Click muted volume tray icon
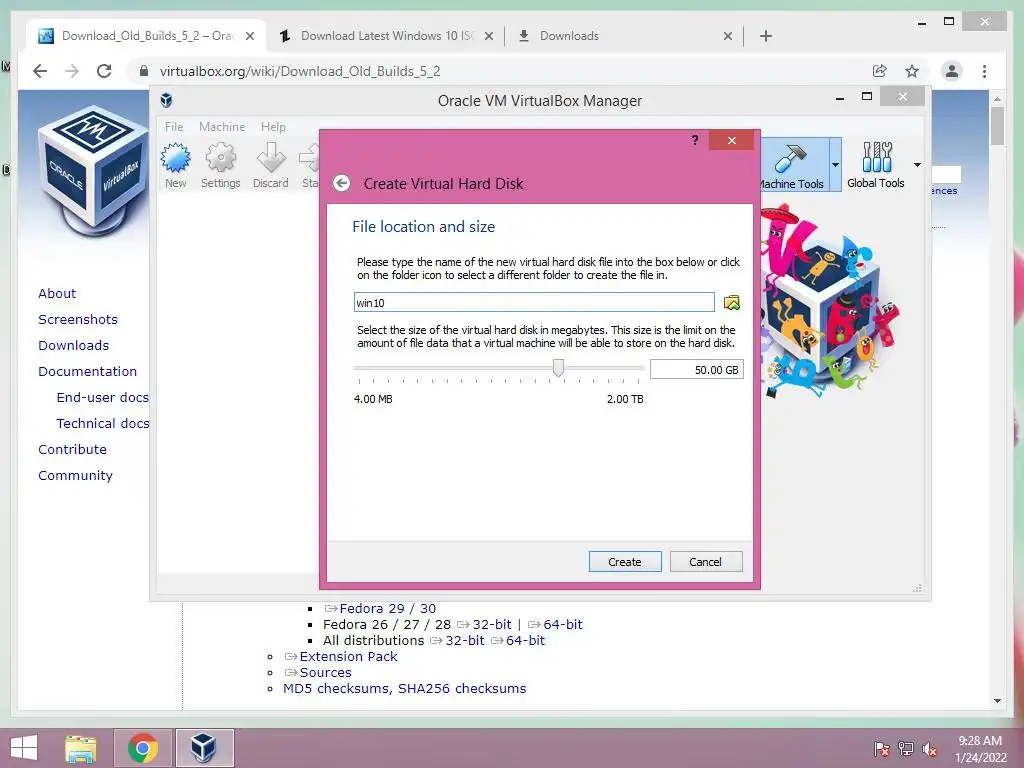This screenshot has width=1024, height=768. pyautogui.click(x=929, y=749)
